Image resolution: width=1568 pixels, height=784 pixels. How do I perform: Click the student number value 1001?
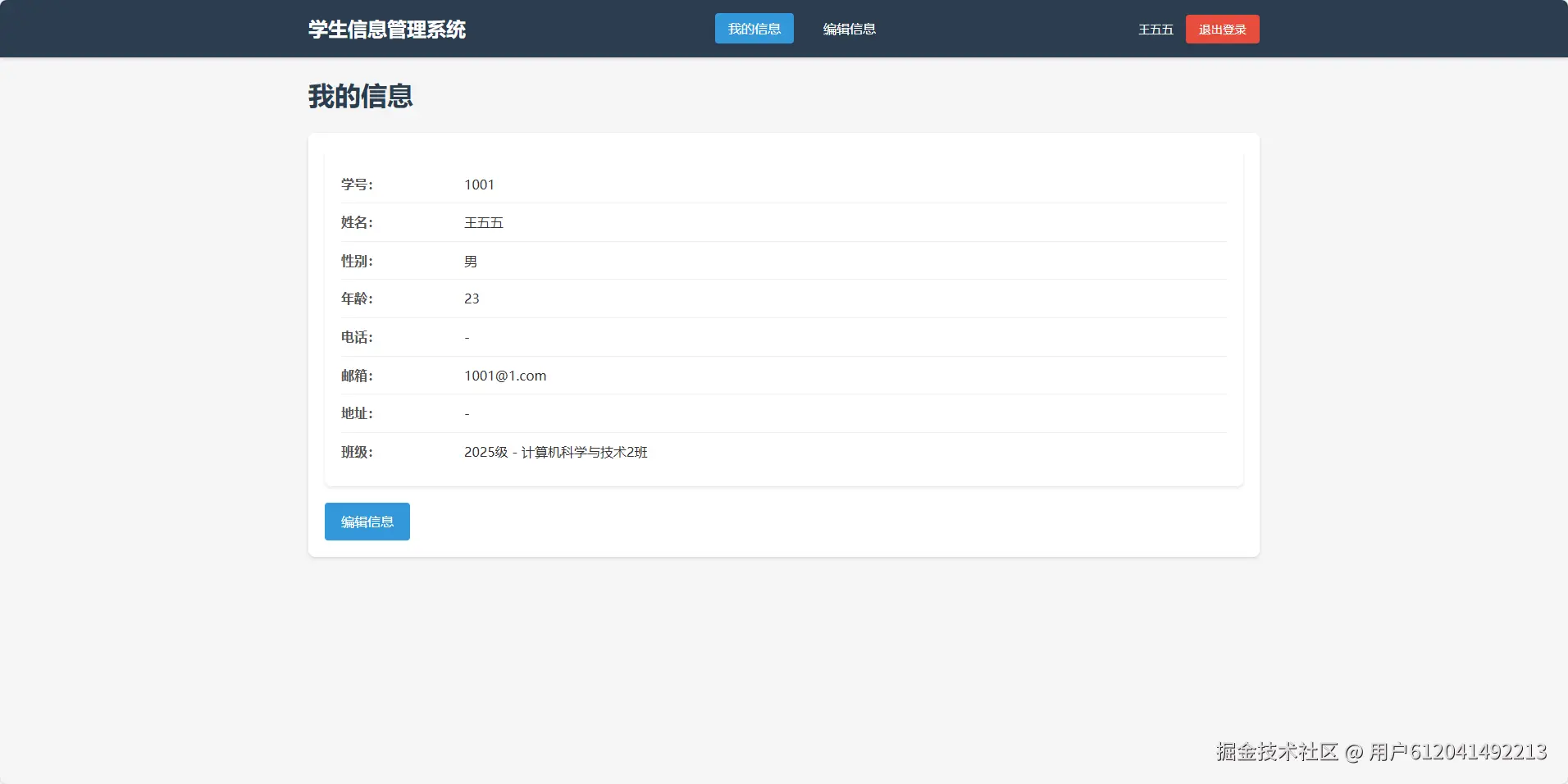coord(479,185)
